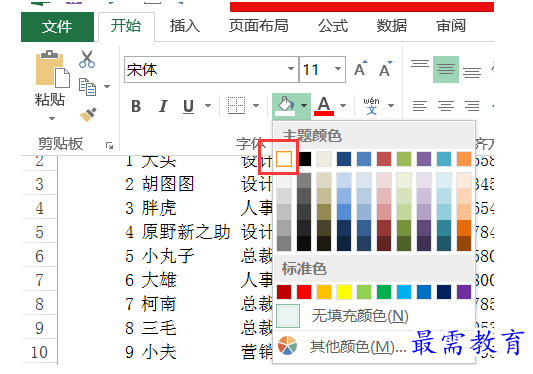Select row header 10
Viewport: 533px width, 374px height.
coord(39,352)
